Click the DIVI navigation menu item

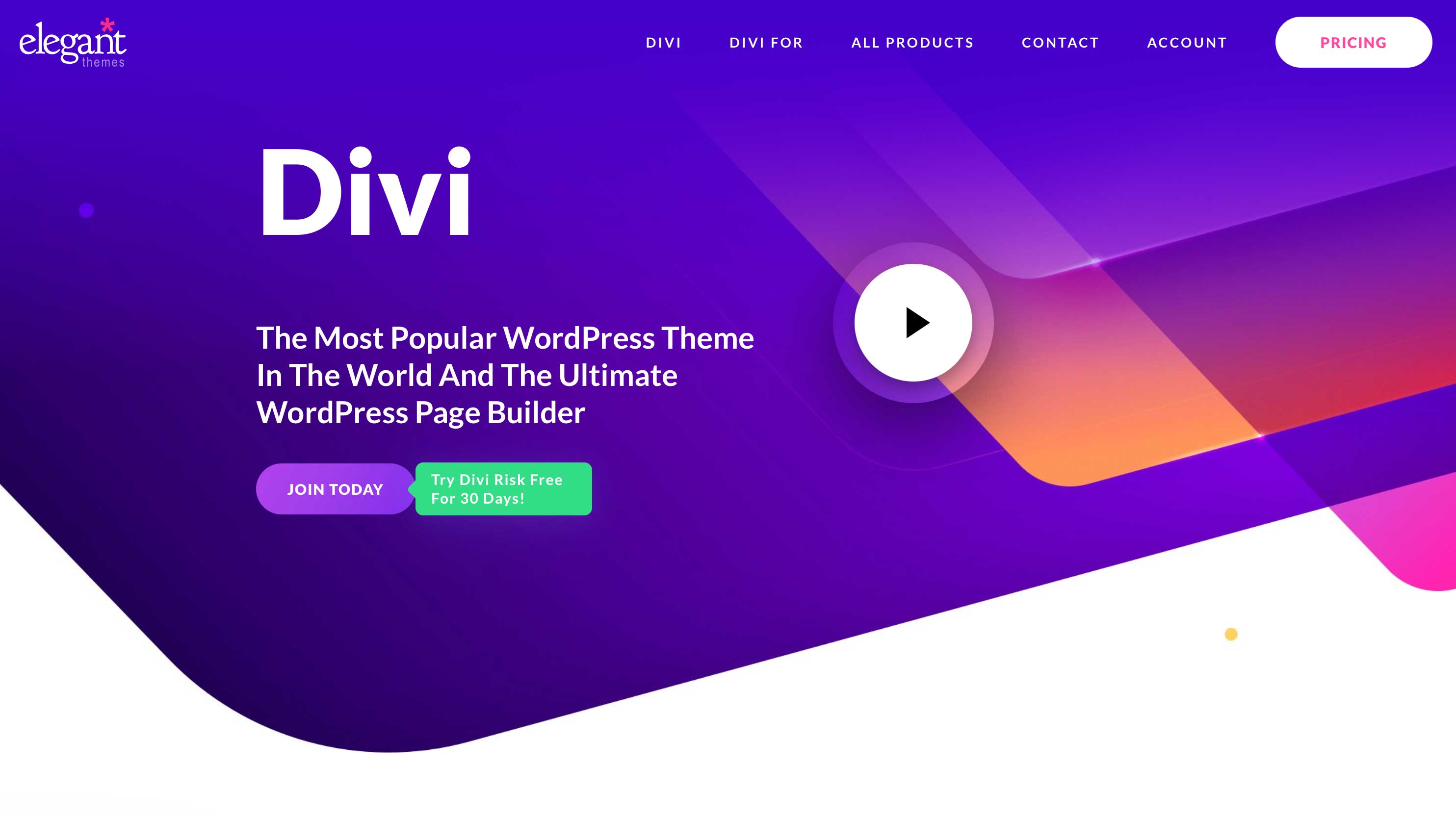[664, 42]
